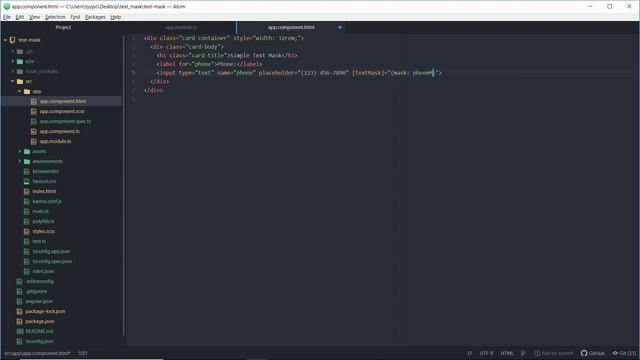Image resolution: width=640 pixels, height=360 pixels.
Task: Expand the .git folder arrow
Action: coord(13,51)
